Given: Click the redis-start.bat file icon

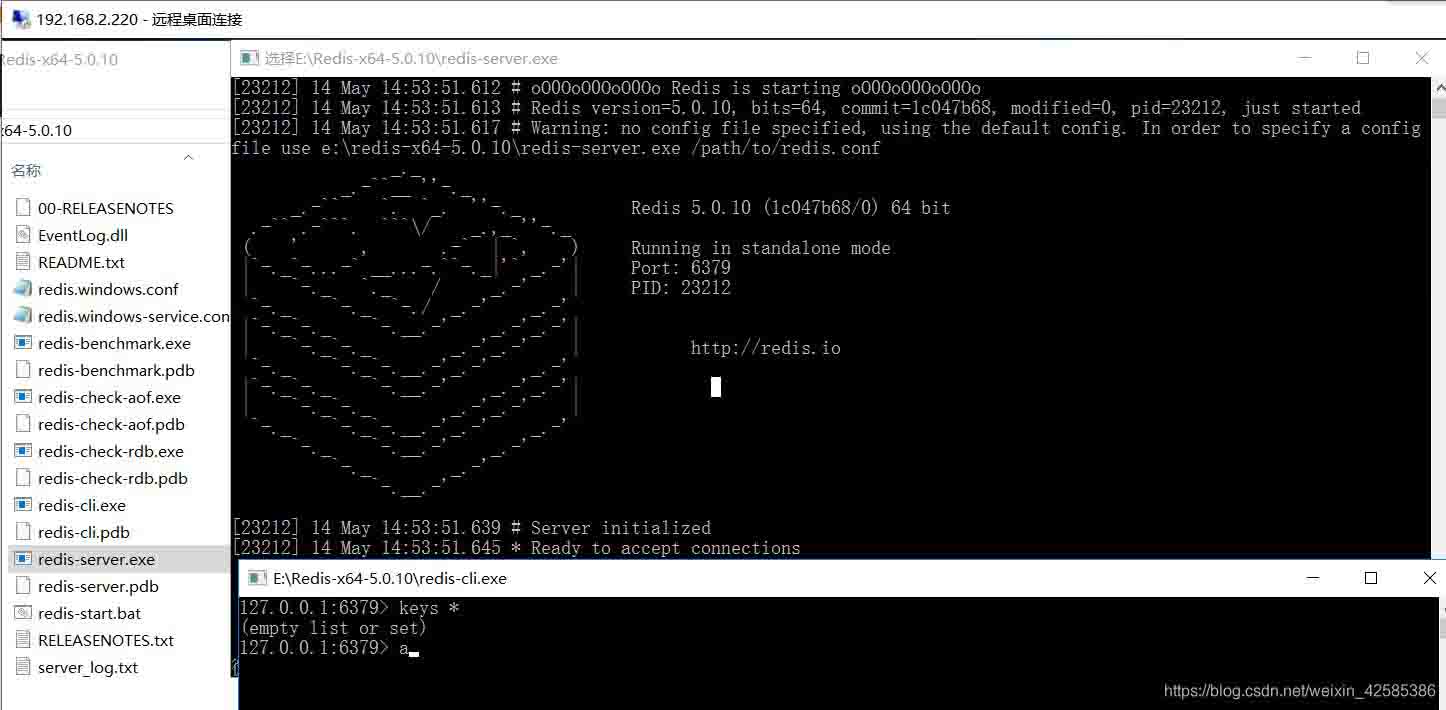Looking at the screenshot, I should tap(24, 613).
